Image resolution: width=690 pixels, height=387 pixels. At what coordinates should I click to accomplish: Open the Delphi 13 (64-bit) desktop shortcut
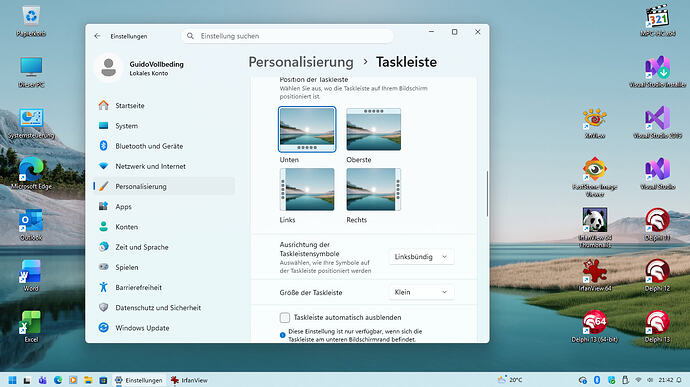point(595,327)
